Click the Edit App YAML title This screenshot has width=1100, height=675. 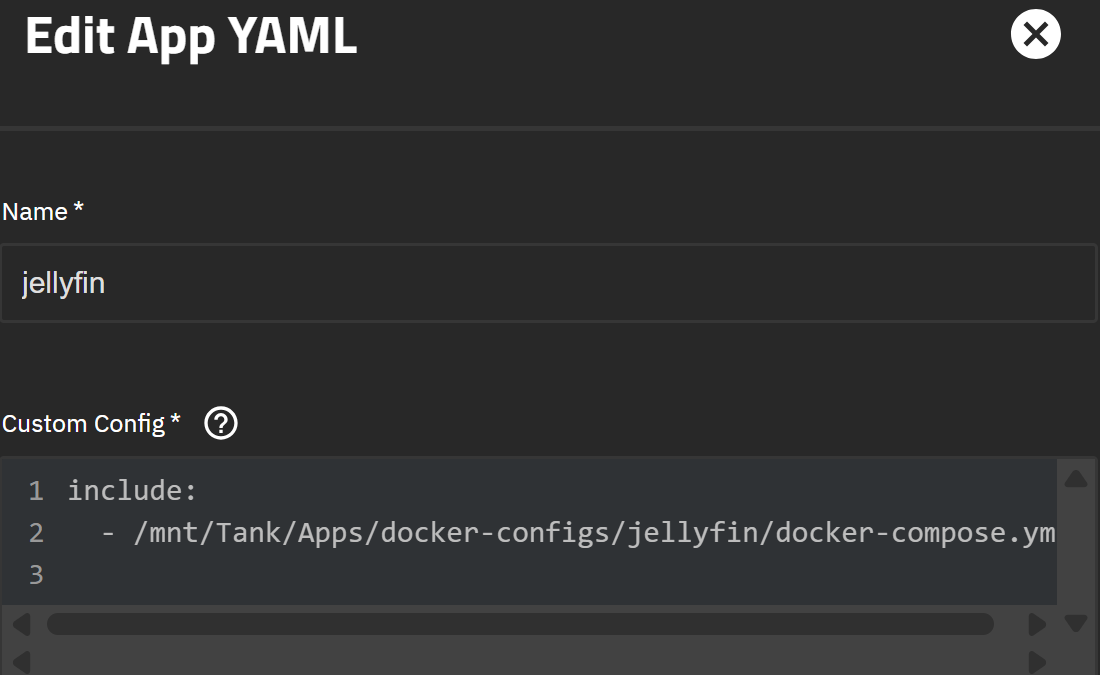coord(191,37)
